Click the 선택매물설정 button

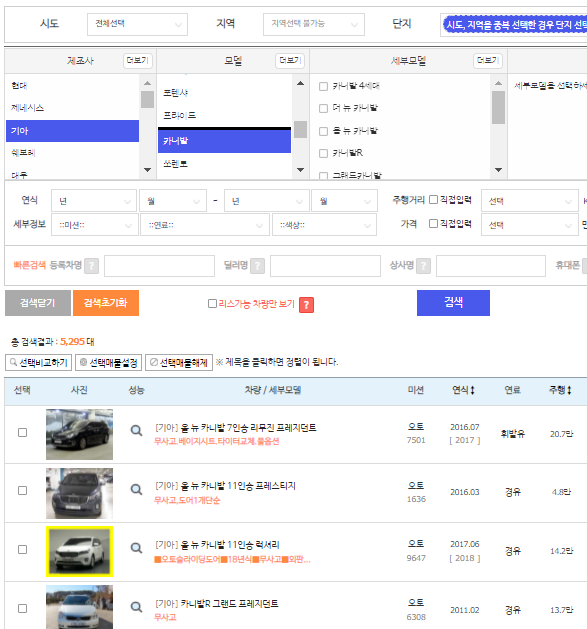pos(108,363)
